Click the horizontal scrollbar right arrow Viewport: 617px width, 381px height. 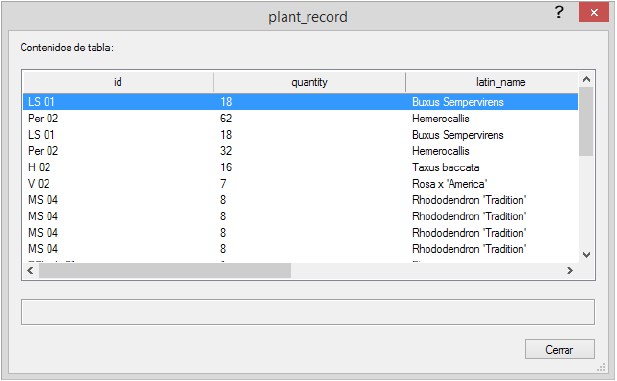click(570, 270)
